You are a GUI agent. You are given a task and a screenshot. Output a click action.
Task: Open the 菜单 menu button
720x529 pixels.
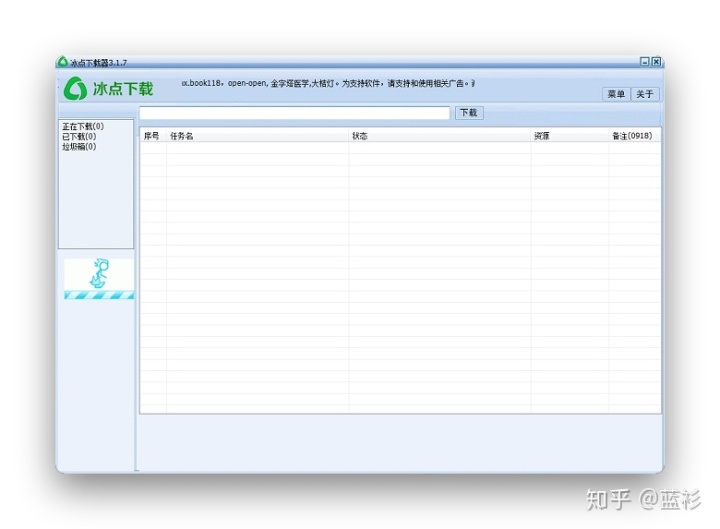click(x=616, y=94)
